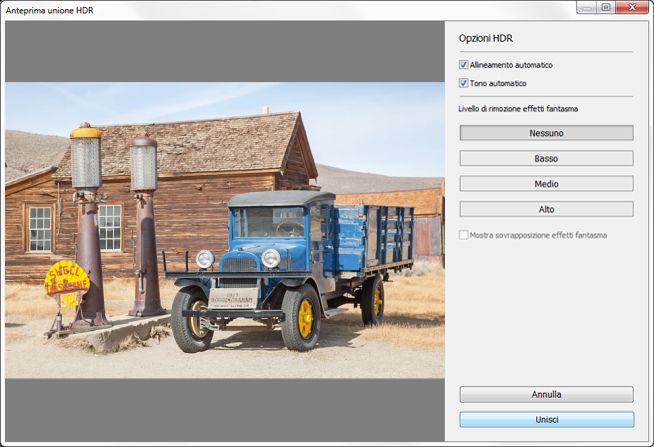
Task: Click the Anteprima unione HDR title text
Action: coord(49,10)
